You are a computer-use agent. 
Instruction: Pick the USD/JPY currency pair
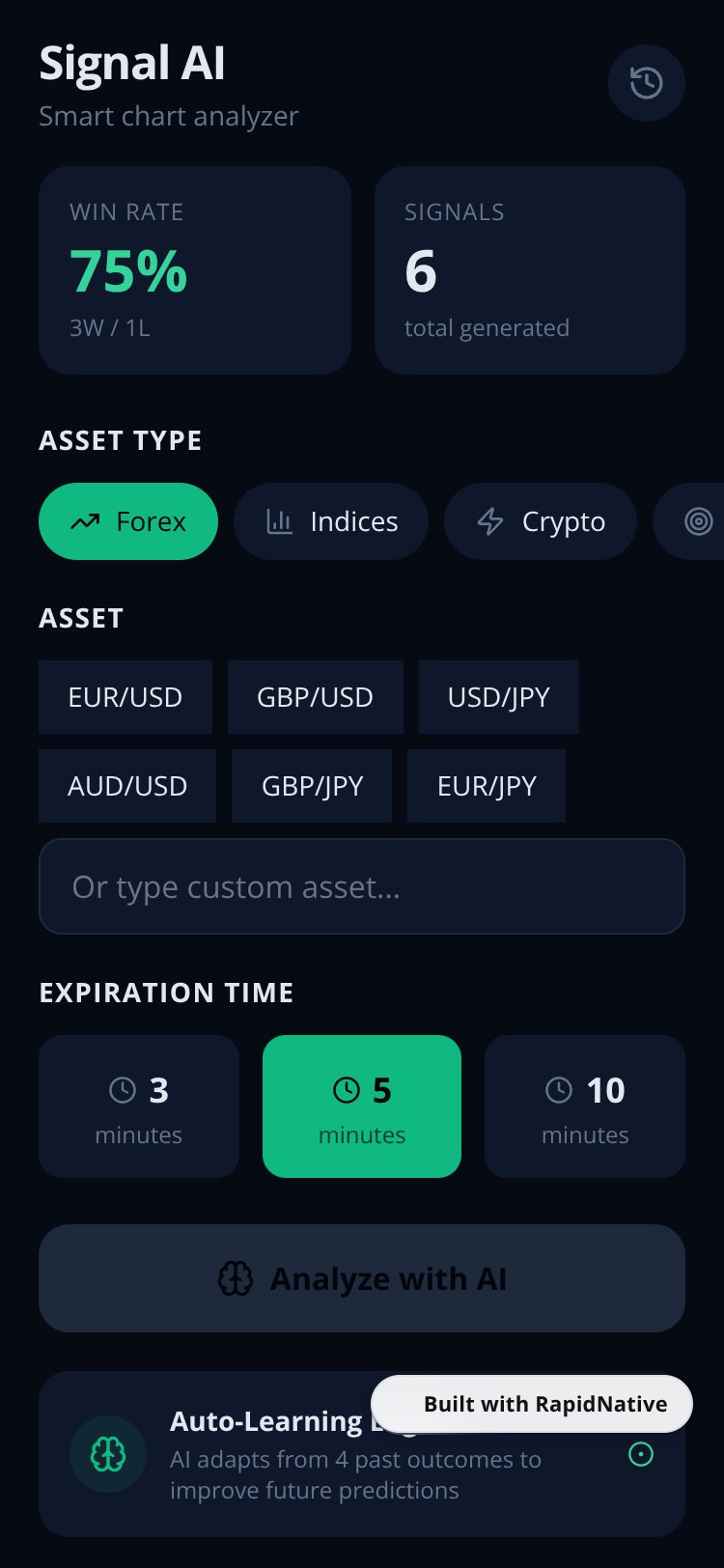[x=499, y=697]
